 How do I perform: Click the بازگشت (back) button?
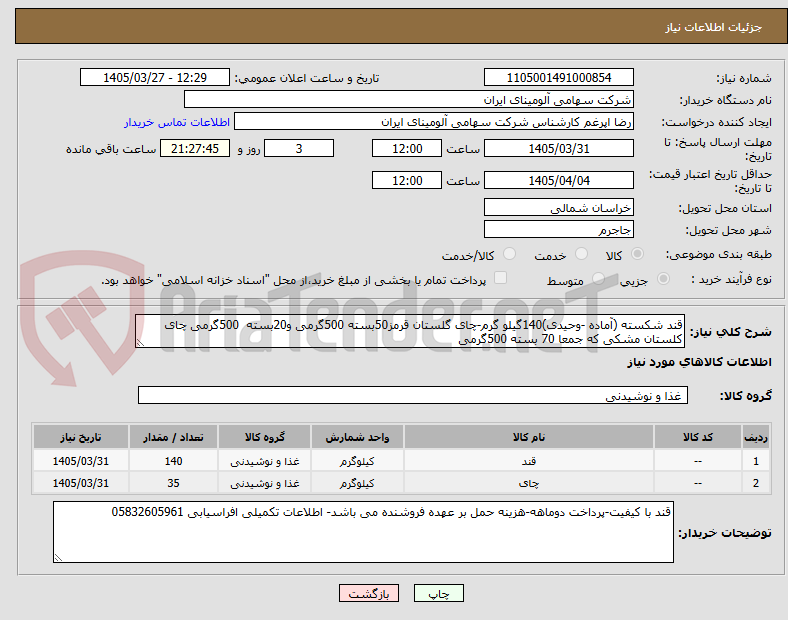point(369,593)
